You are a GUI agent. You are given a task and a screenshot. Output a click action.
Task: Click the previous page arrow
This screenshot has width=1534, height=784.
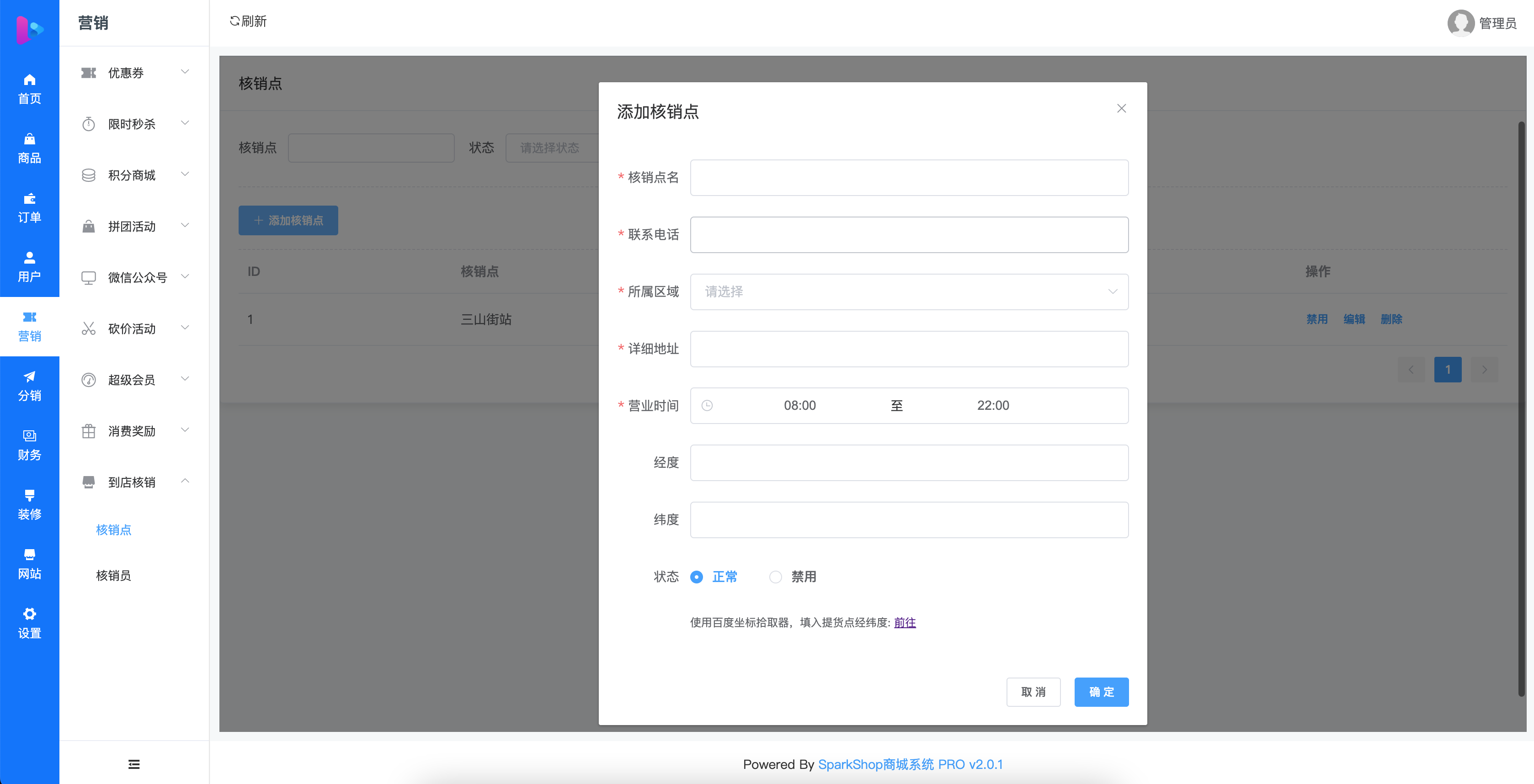coord(1411,370)
